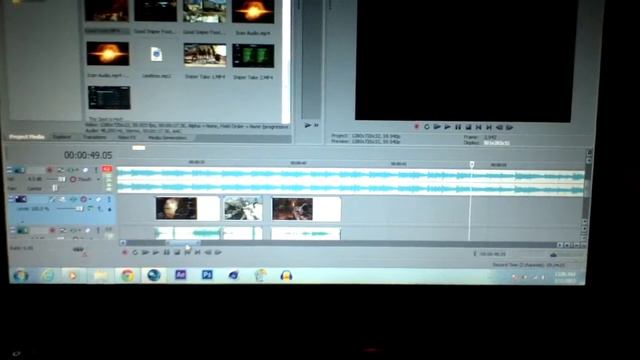The image size is (640, 360).
Task: Click the third video clip on the timeline
Action: pos(306,209)
